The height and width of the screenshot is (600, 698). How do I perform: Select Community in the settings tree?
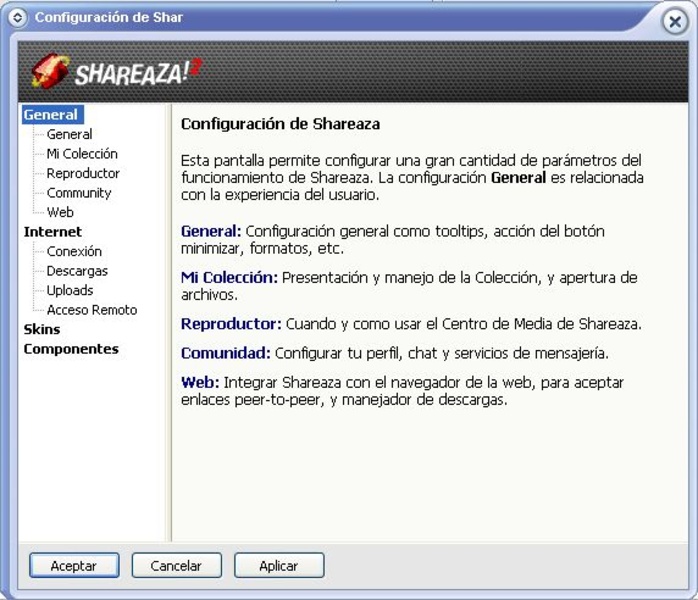[79, 193]
